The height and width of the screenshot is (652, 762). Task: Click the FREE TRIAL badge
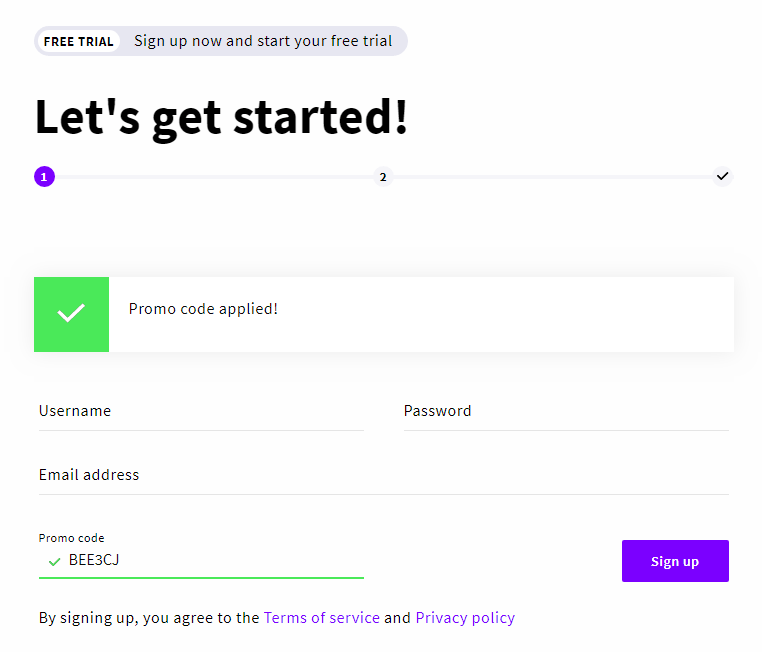pyautogui.click(x=78, y=42)
